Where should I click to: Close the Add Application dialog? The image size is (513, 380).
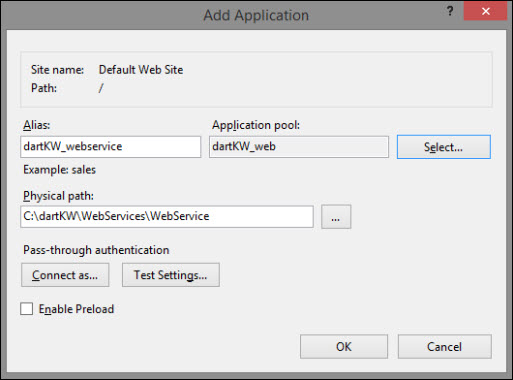click(x=485, y=12)
